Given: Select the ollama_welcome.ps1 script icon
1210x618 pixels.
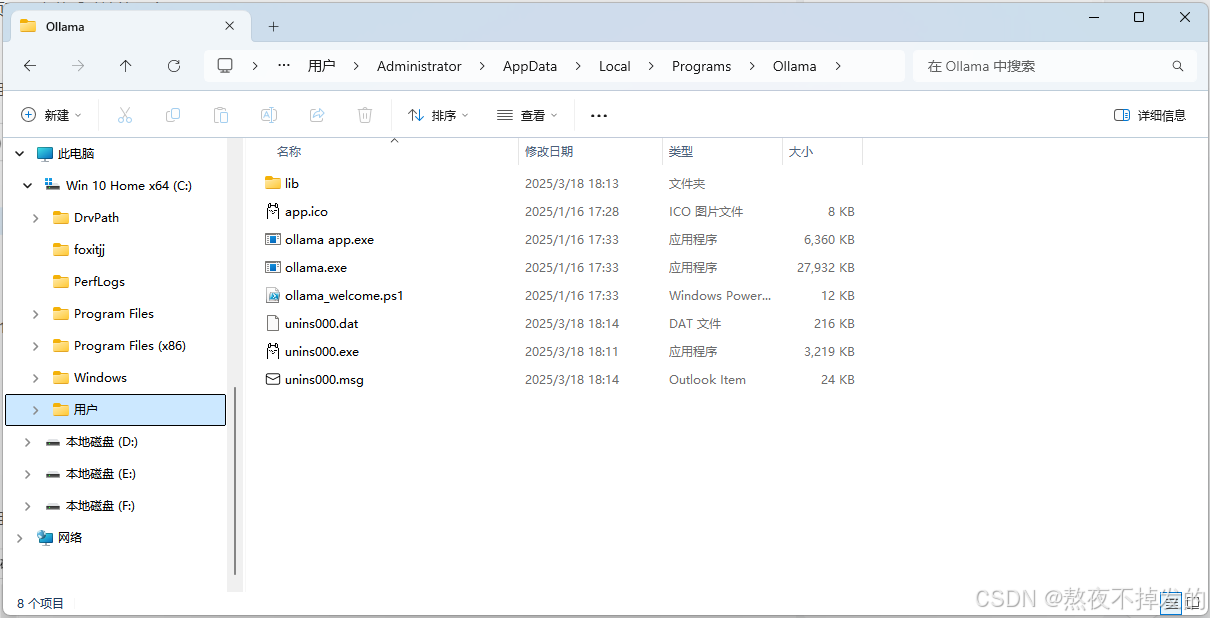Looking at the screenshot, I should click(273, 295).
